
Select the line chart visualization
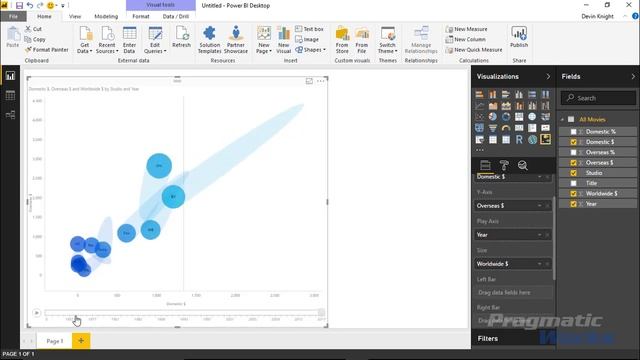click(x=480, y=106)
